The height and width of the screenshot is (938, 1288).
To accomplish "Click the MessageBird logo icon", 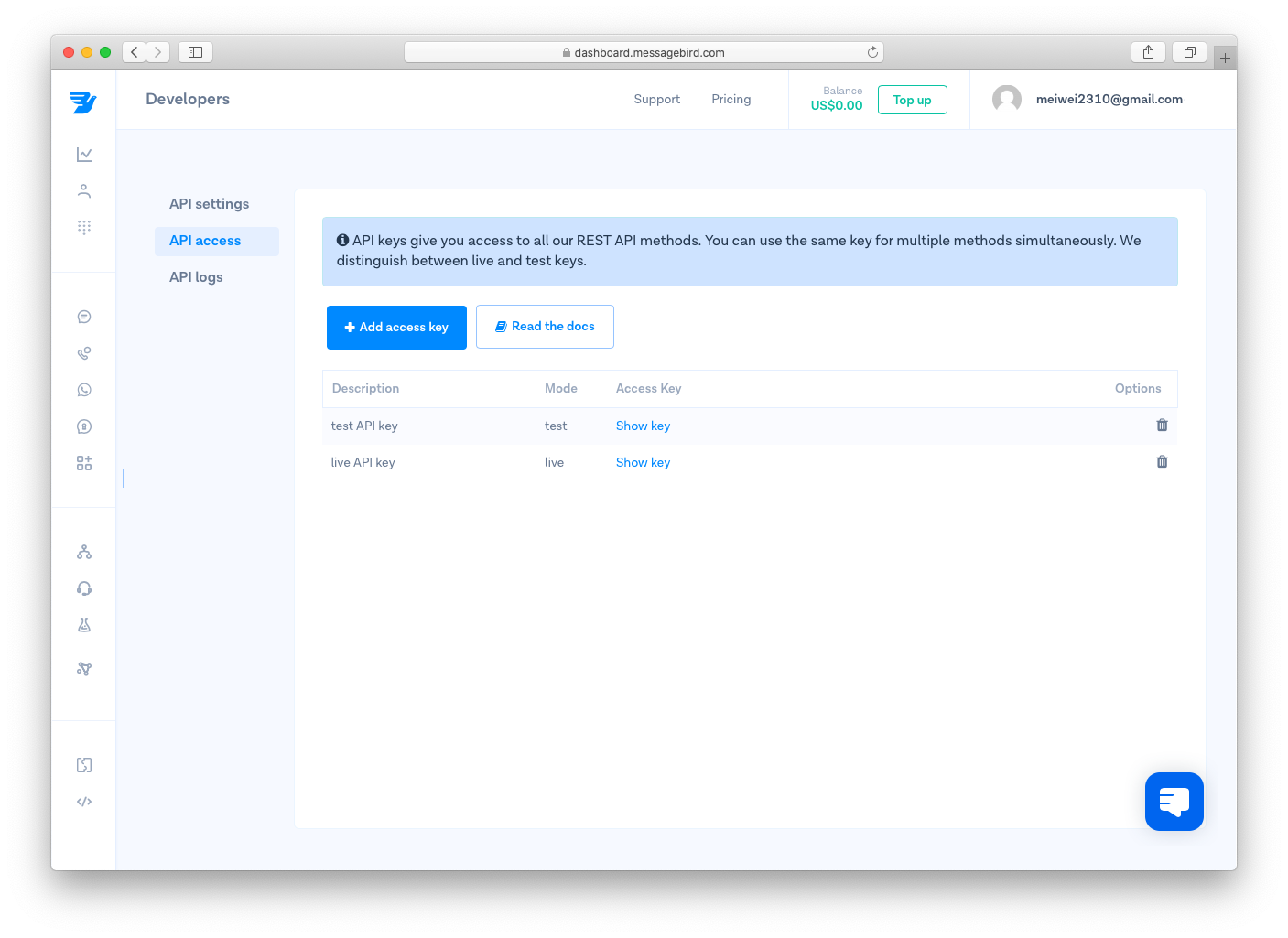I will point(83,102).
